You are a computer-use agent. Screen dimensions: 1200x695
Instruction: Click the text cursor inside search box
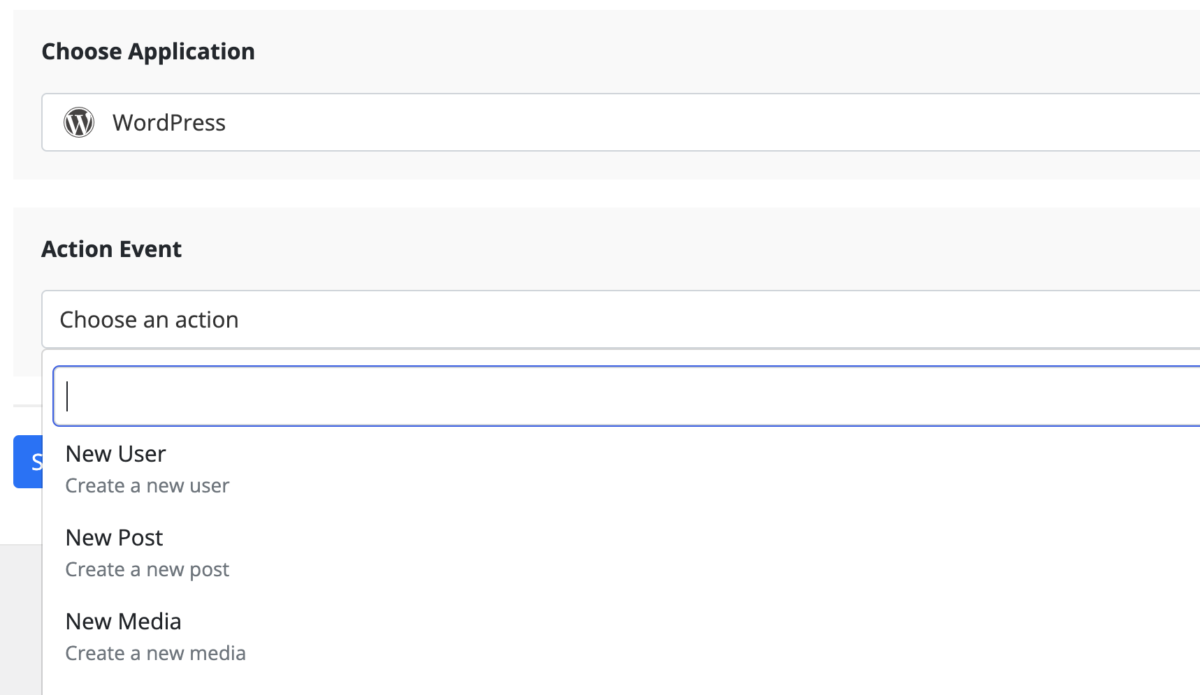[x=67, y=397]
